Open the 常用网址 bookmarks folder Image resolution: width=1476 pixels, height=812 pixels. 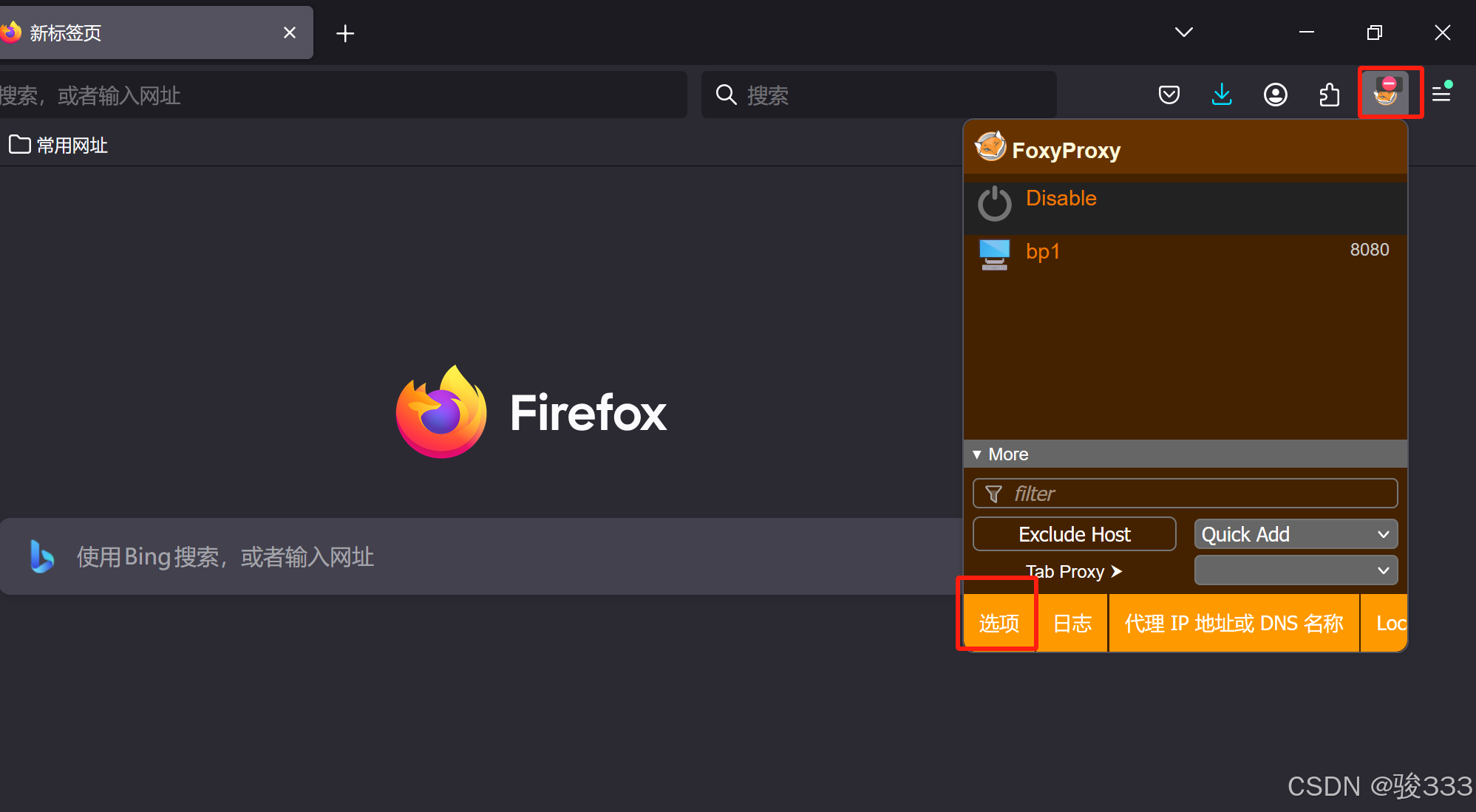coord(59,146)
